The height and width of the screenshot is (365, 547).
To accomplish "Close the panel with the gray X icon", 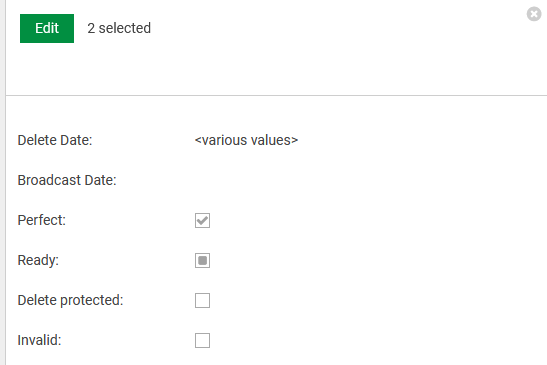I will pyautogui.click(x=534, y=14).
